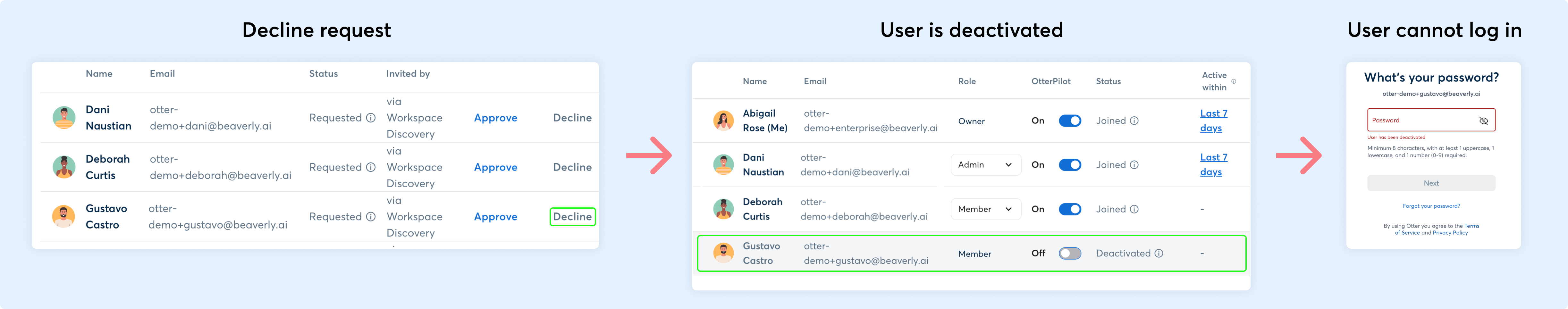The image size is (1568, 309).
Task: Open the Admin role dropdown for Dani
Action: 985,165
